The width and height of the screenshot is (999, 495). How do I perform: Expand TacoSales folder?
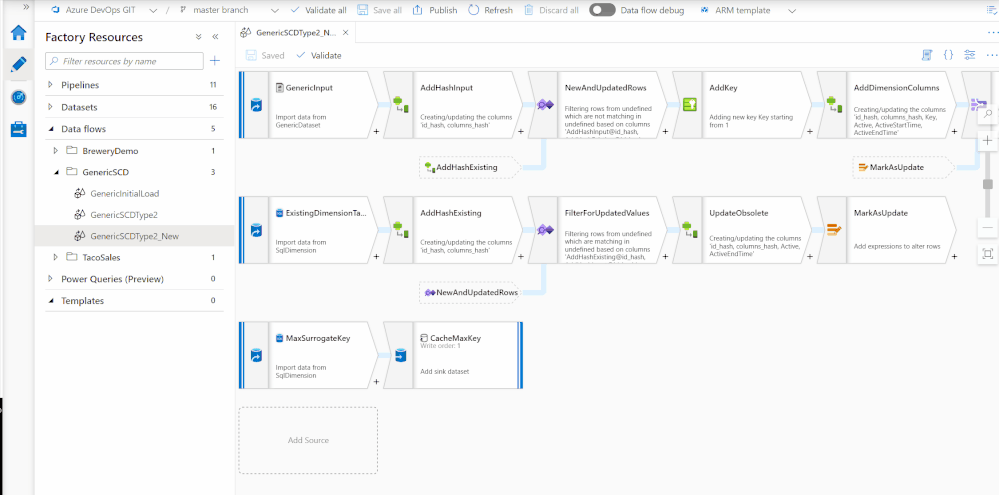(56, 257)
